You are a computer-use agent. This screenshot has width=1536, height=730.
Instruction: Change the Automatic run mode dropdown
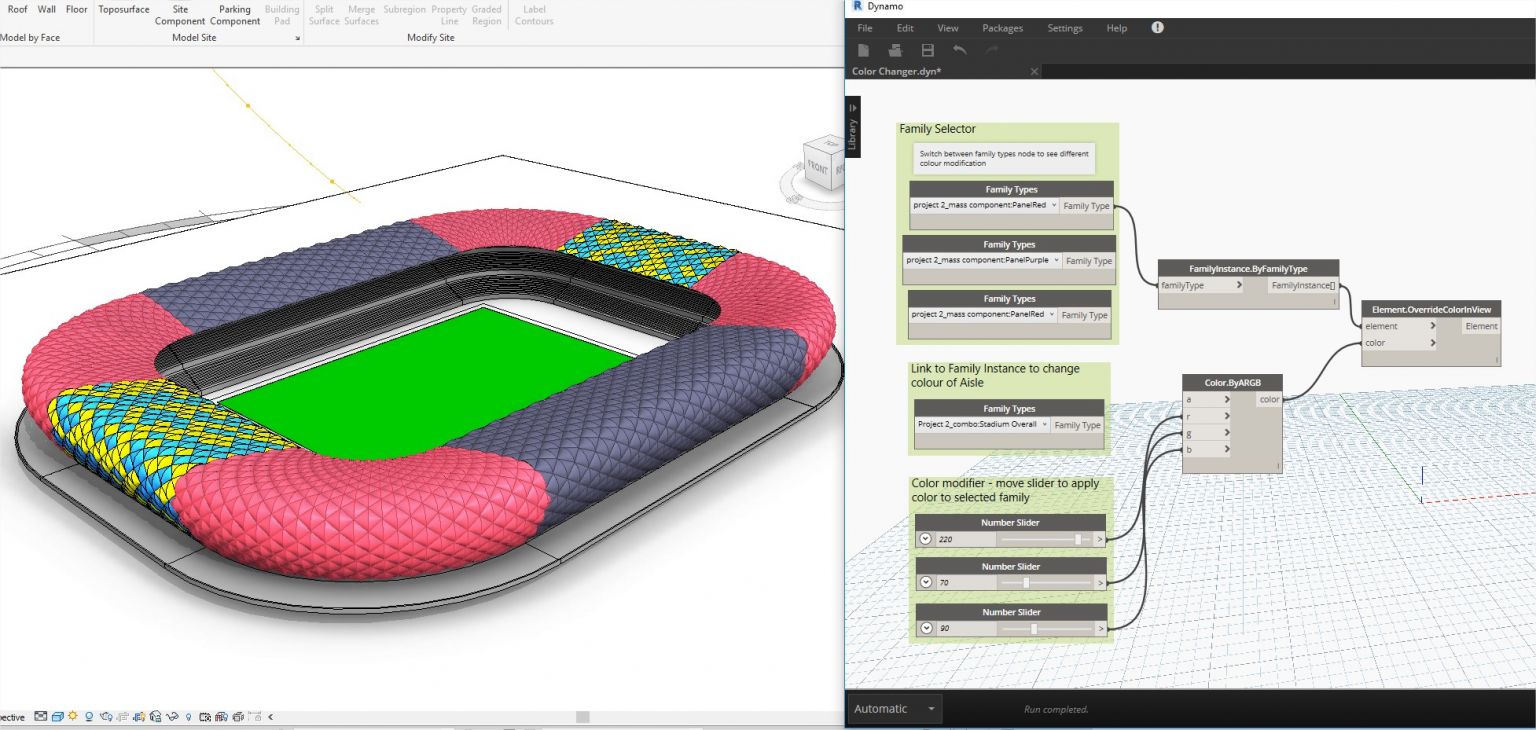(893, 708)
